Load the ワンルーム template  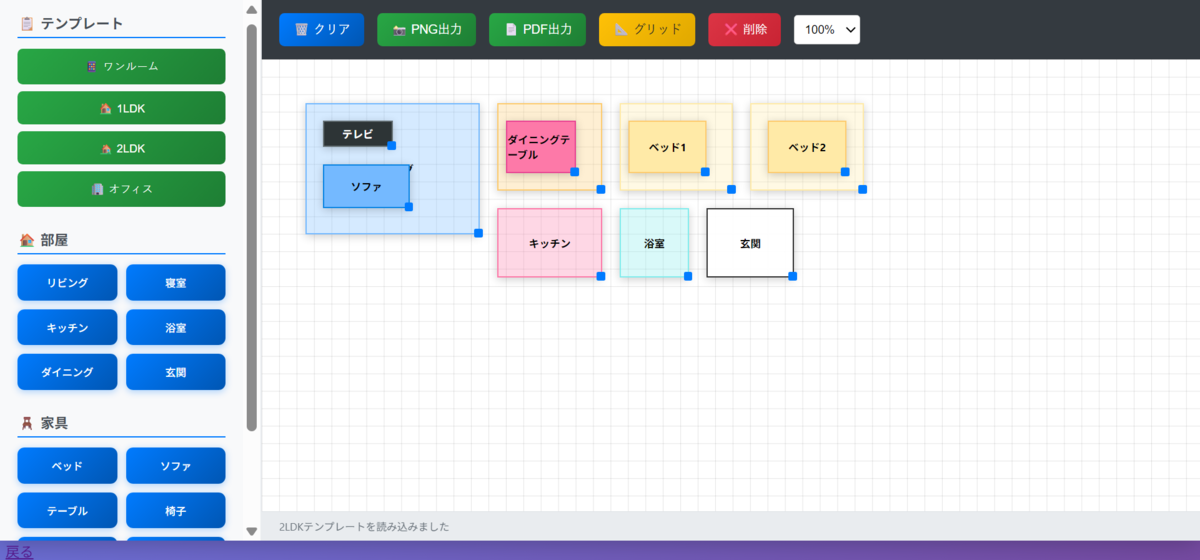coord(121,66)
